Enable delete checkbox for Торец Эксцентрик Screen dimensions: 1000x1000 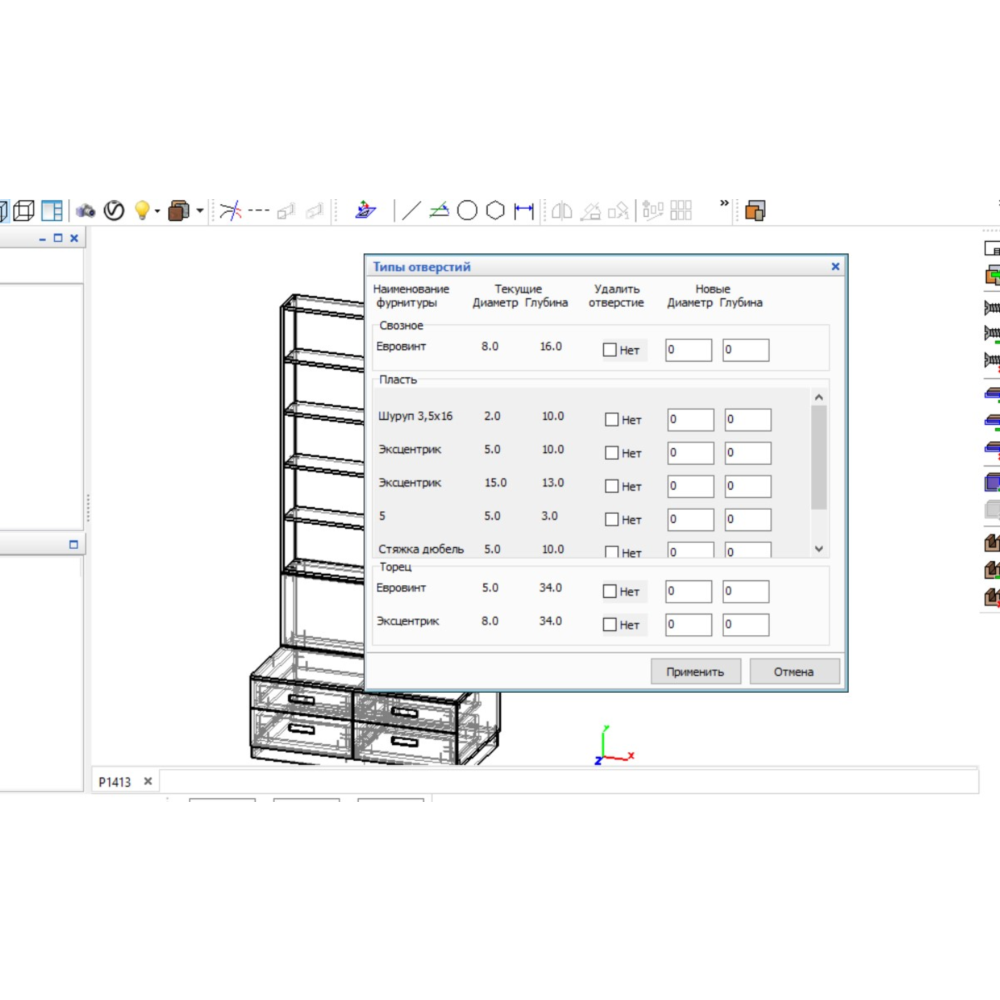click(x=610, y=625)
